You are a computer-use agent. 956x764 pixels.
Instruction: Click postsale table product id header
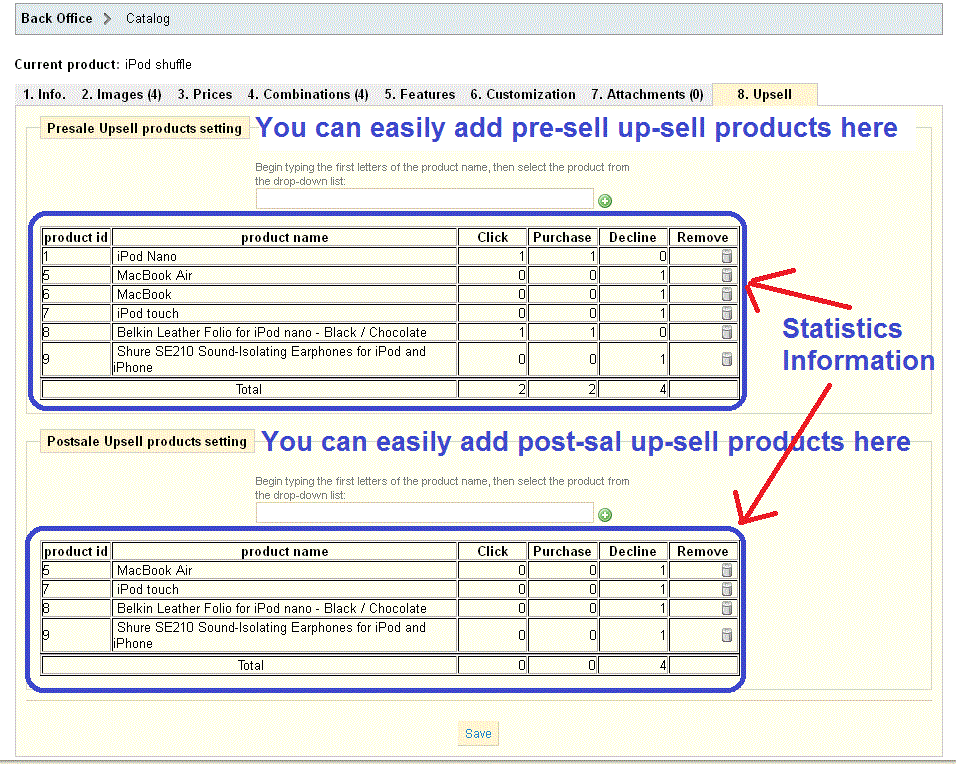[x=76, y=551]
